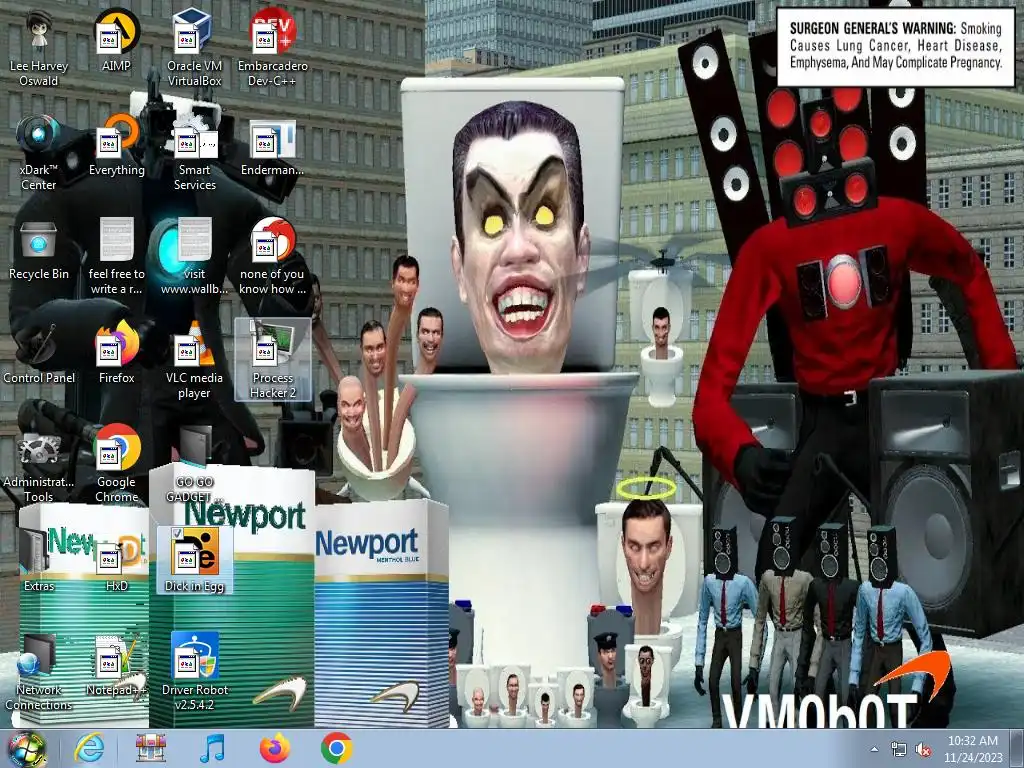The image size is (1024, 768).
Task: Open Oracle VM VirtualBox shortcut
Action: pyautogui.click(x=195, y=47)
